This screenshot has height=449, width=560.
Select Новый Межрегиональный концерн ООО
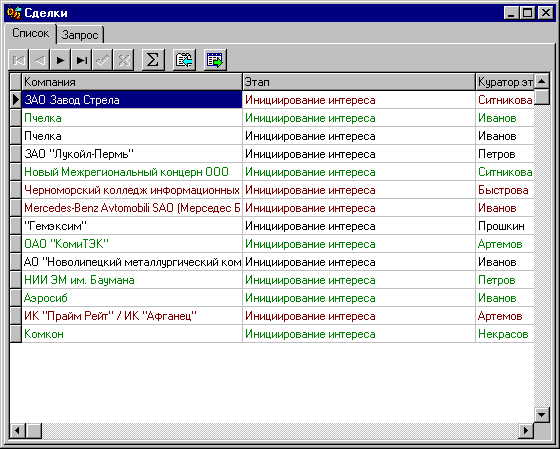[x=132, y=172]
